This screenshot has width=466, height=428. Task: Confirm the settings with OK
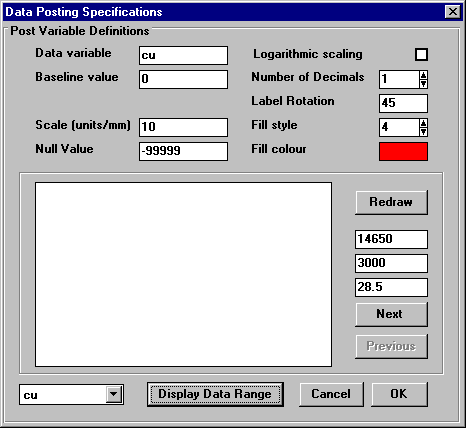[399, 394]
